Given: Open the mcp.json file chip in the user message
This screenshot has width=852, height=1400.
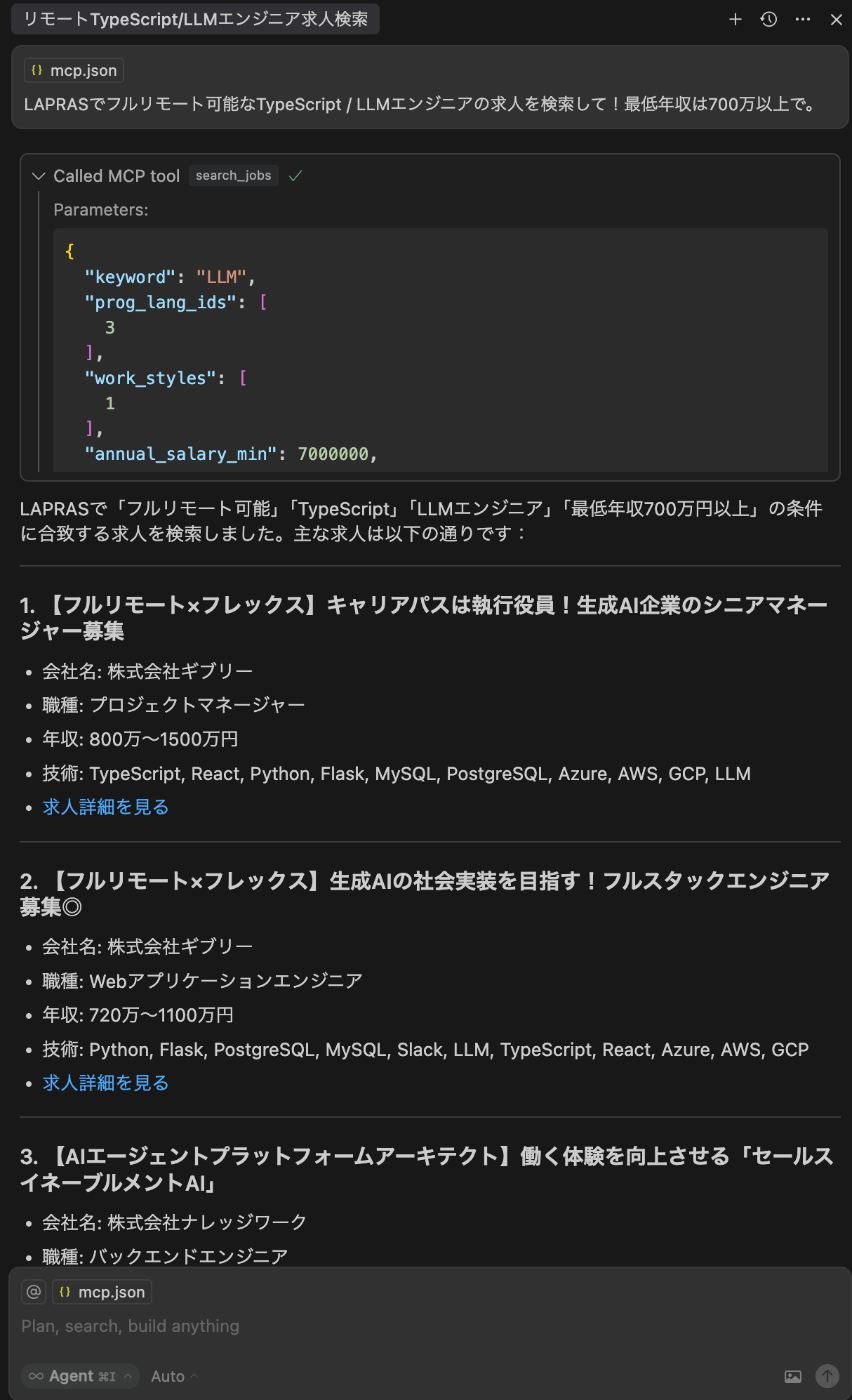Looking at the screenshot, I should tap(74, 71).
